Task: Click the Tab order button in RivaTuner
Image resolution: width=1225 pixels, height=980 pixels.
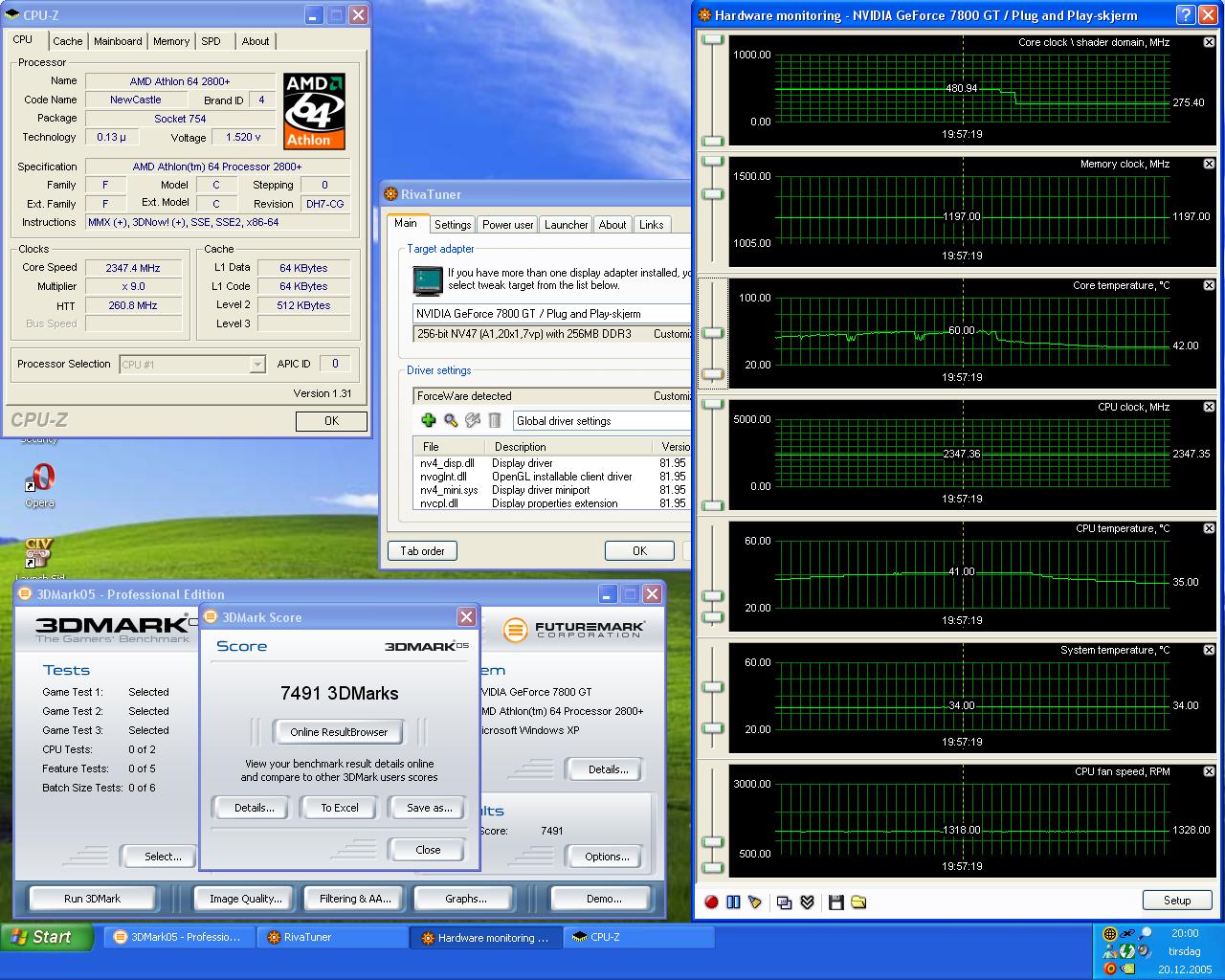Action: tap(422, 551)
